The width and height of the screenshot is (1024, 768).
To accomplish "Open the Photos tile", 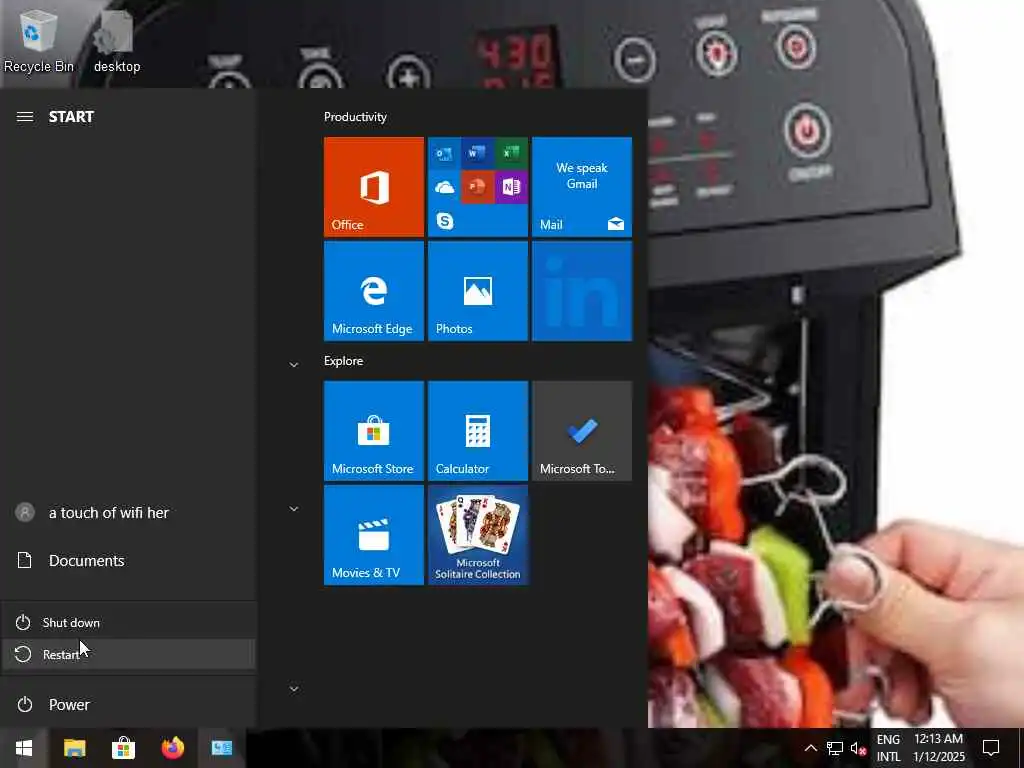I will 478,291.
